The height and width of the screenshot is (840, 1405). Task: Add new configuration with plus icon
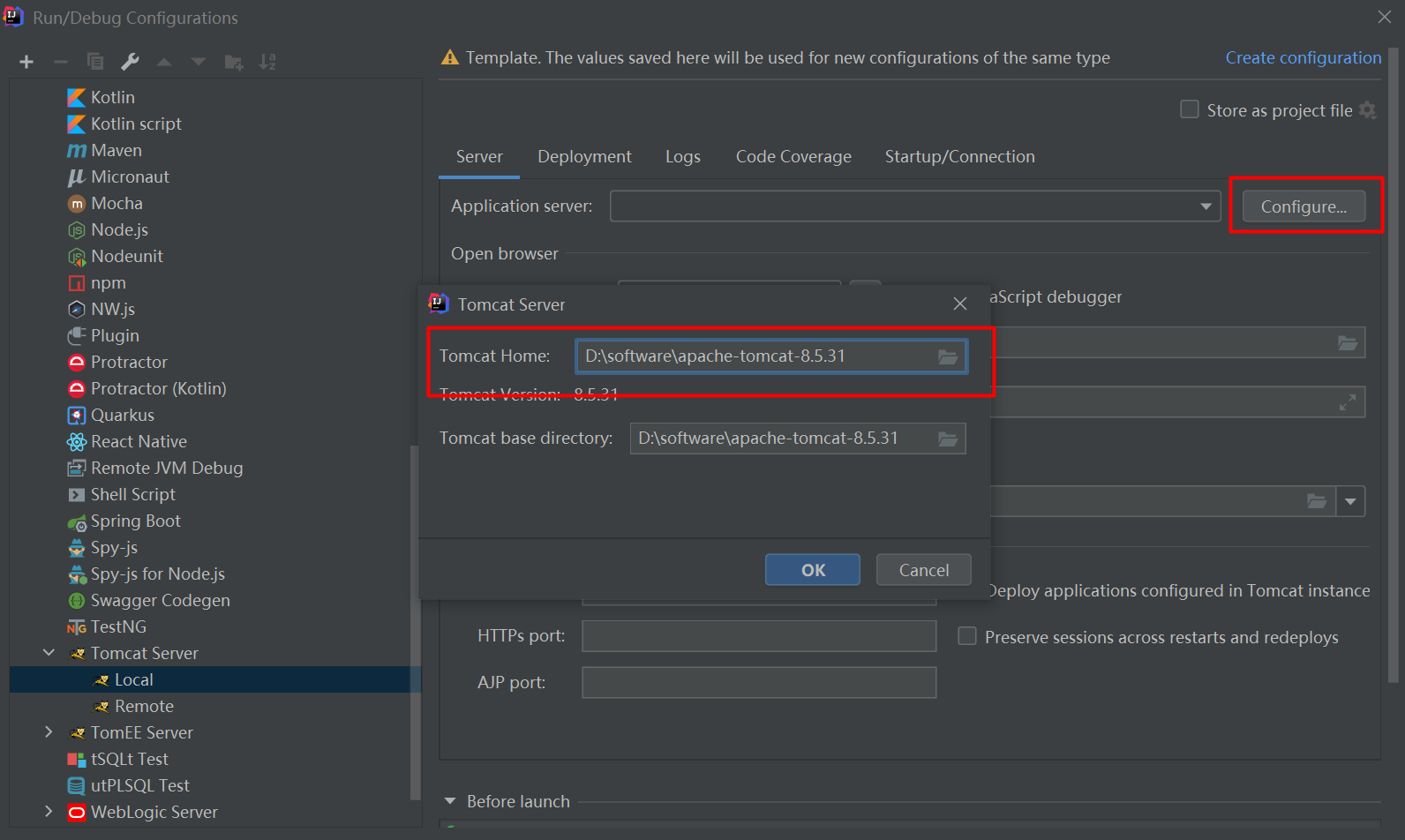click(26, 62)
